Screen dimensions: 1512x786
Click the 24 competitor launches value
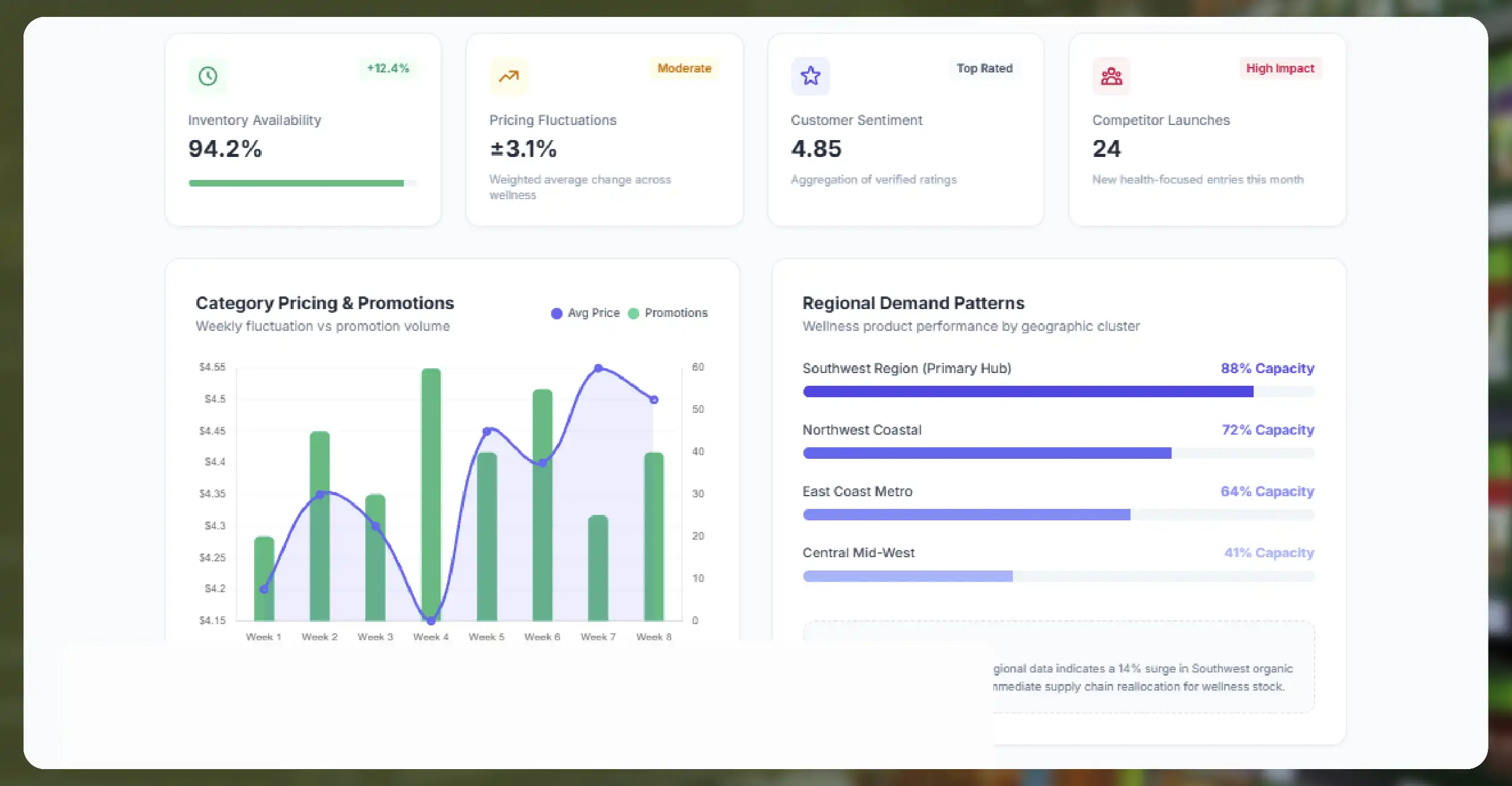point(1106,149)
